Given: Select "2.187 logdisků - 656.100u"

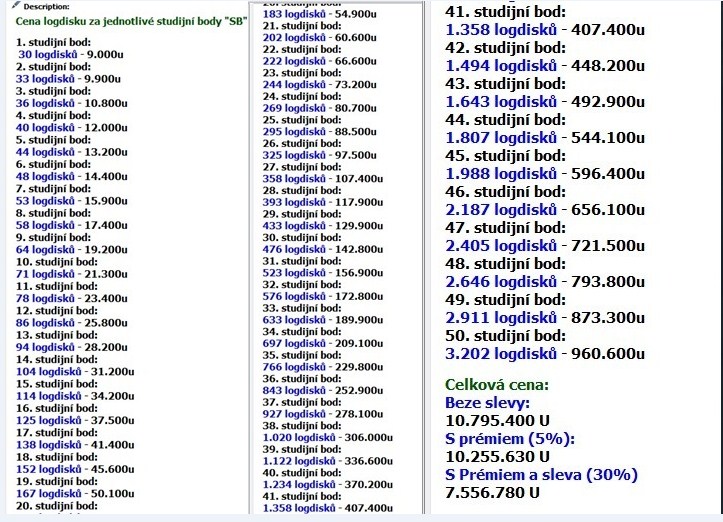Looking at the screenshot, I should tap(545, 209).
